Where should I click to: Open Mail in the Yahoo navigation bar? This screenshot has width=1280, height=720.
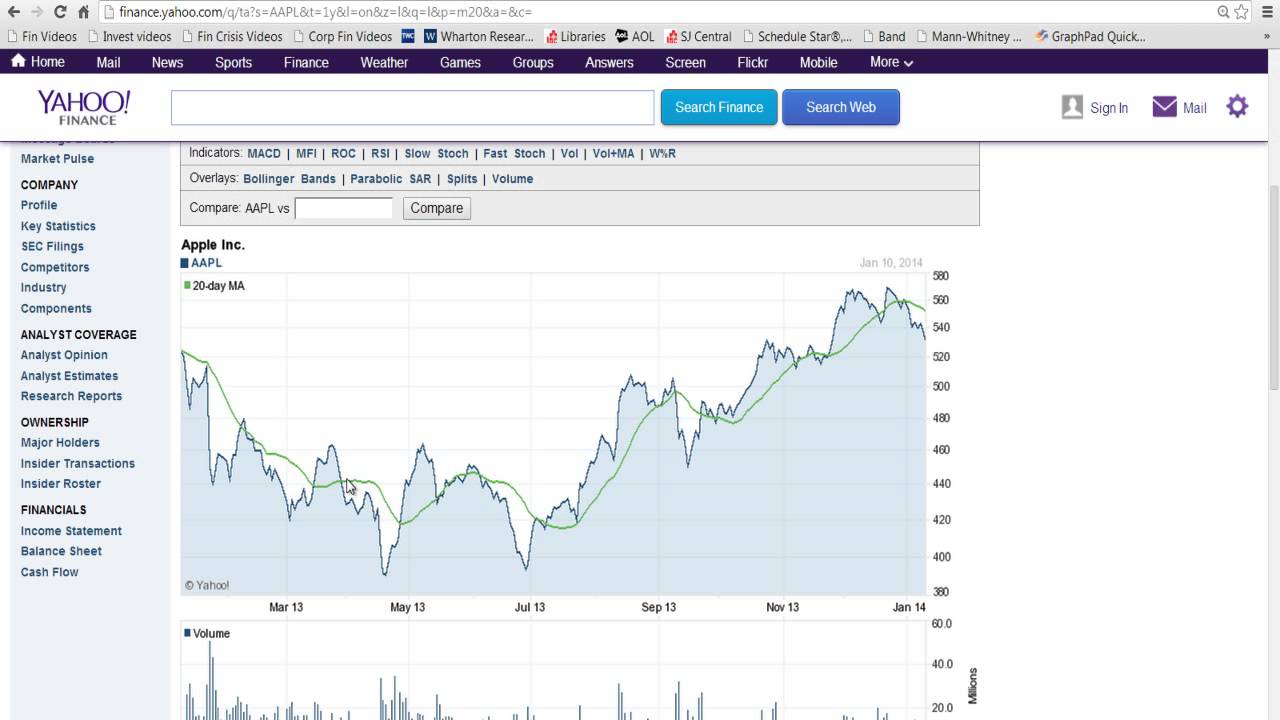click(x=108, y=62)
